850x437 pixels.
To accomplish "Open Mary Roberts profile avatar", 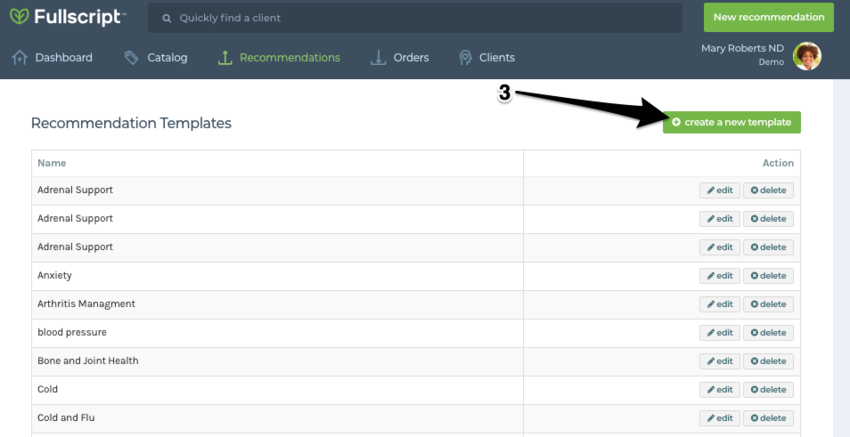I will pyautogui.click(x=806, y=56).
